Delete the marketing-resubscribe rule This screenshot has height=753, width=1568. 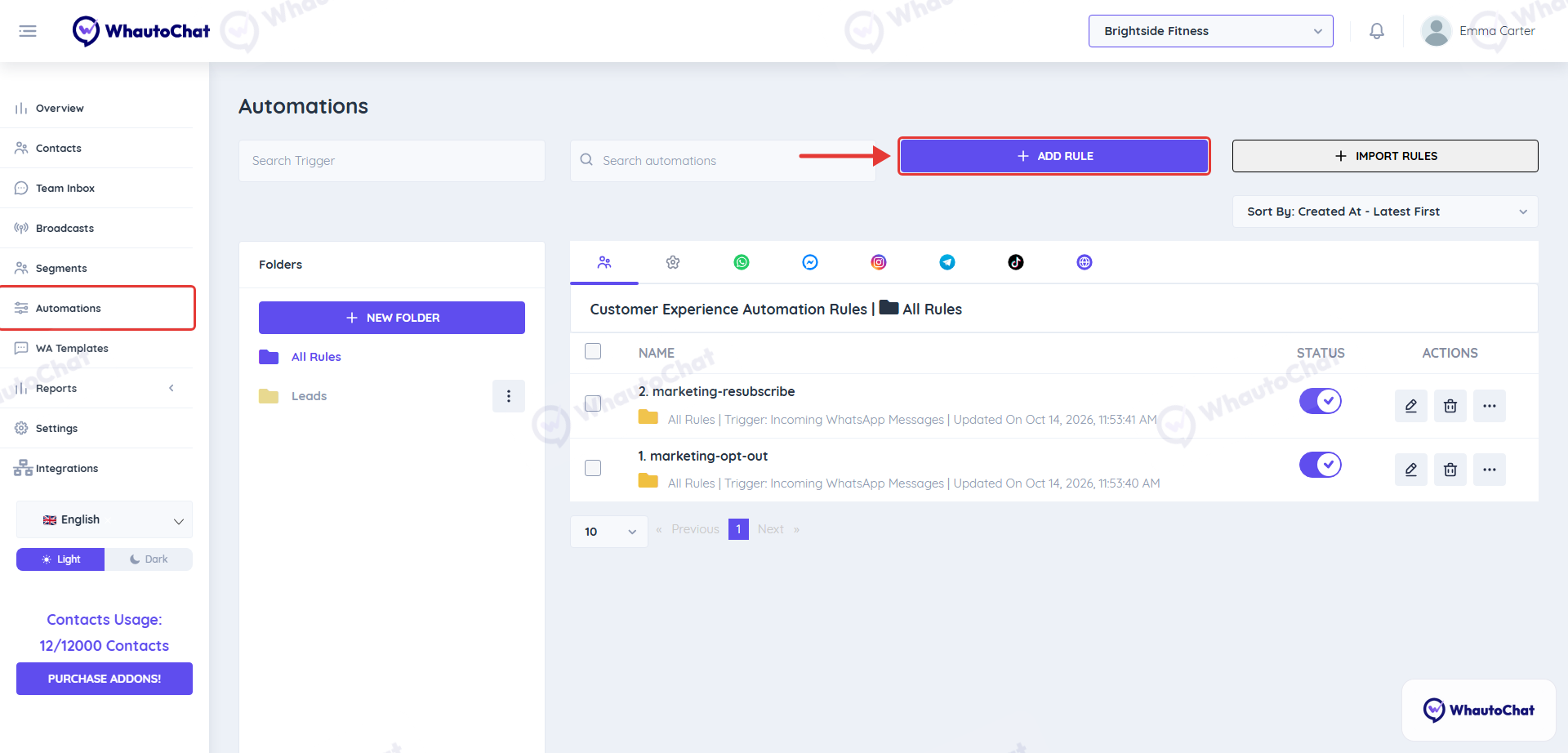(1450, 406)
